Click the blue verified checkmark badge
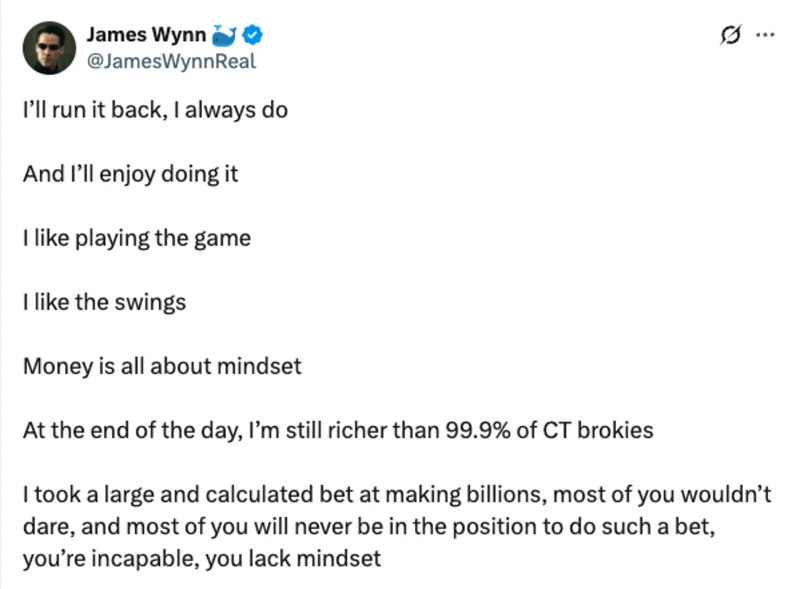800x589 pixels. pyautogui.click(x=254, y=36)
